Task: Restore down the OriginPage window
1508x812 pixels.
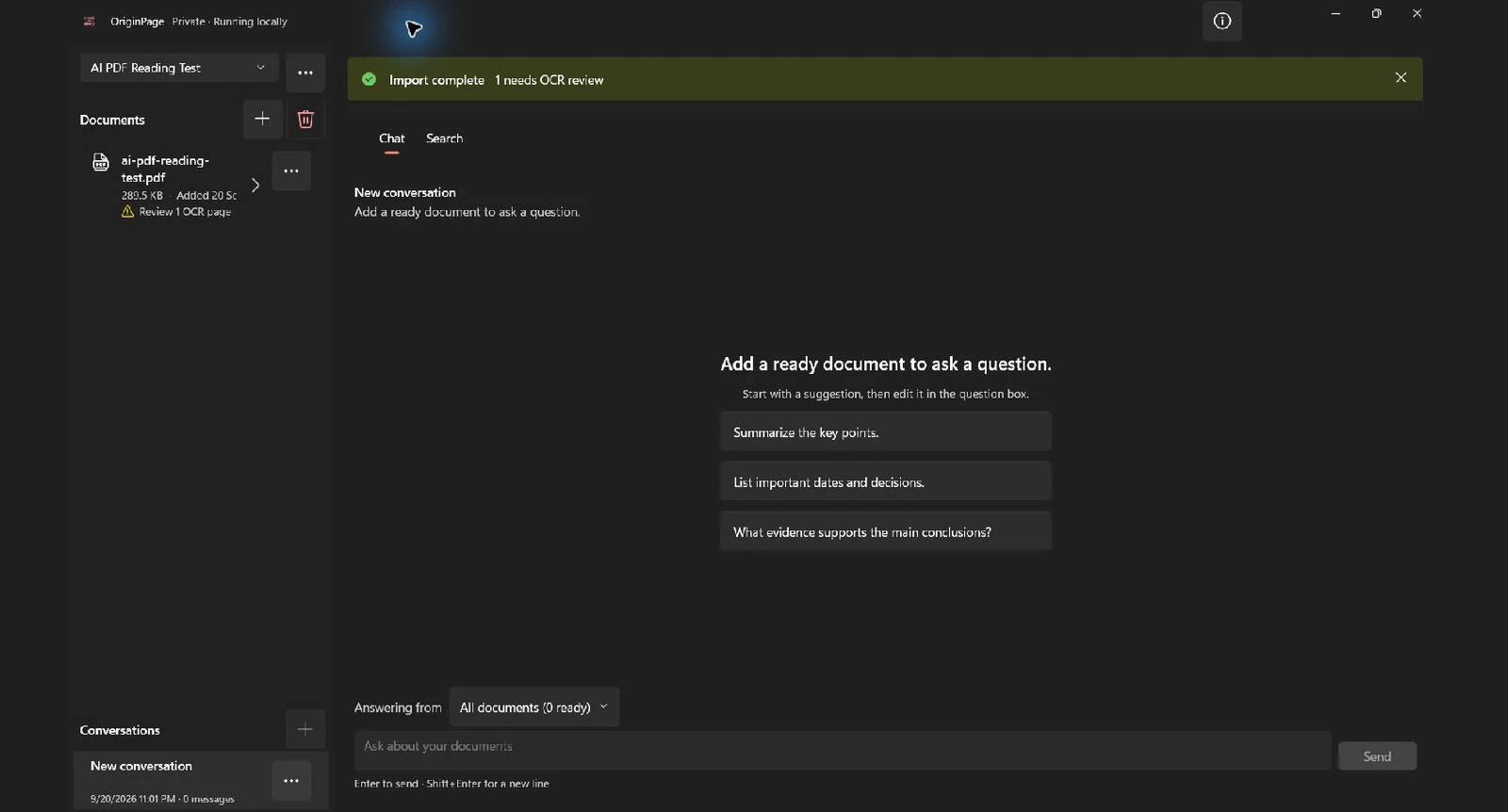Action: (1376, 13)
